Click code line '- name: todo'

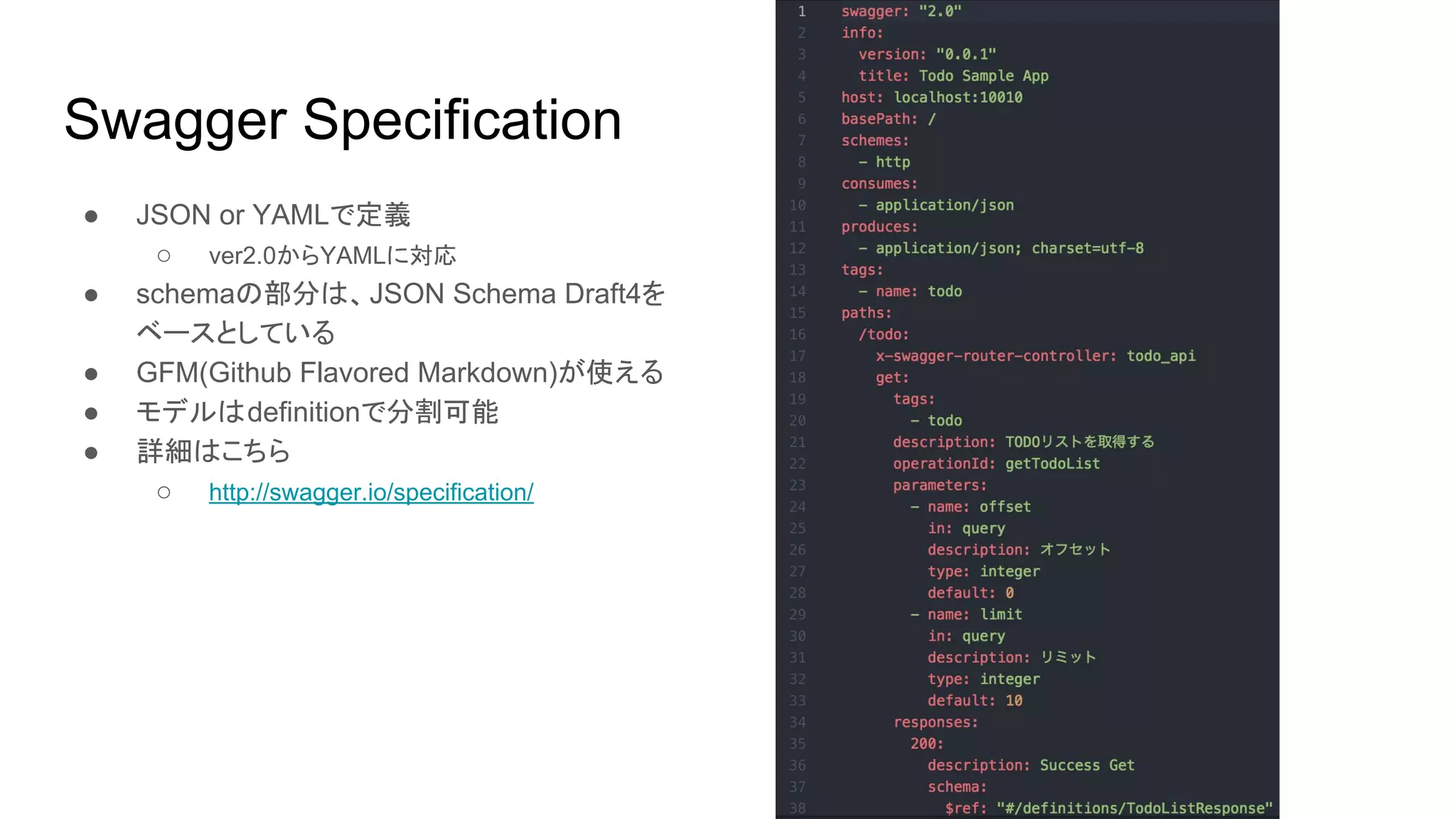[x=910, y=291]
